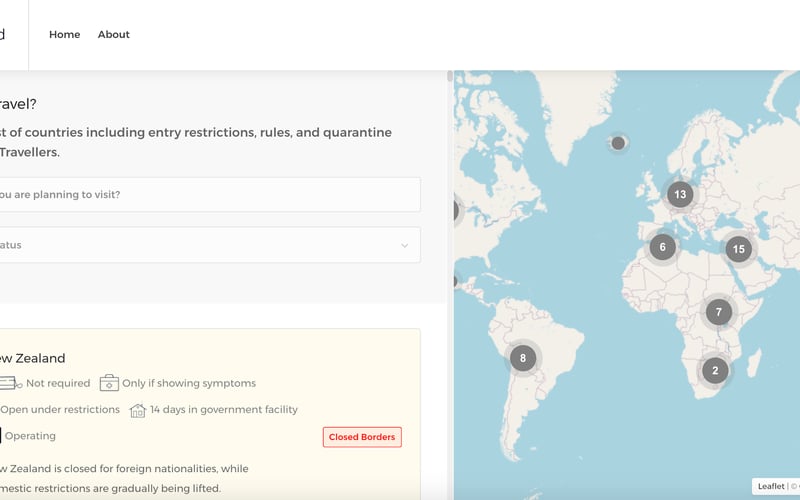This screenshot has height=500, width=800.
Task: Click the left panel scrollbar thumb
Action: 449,77
